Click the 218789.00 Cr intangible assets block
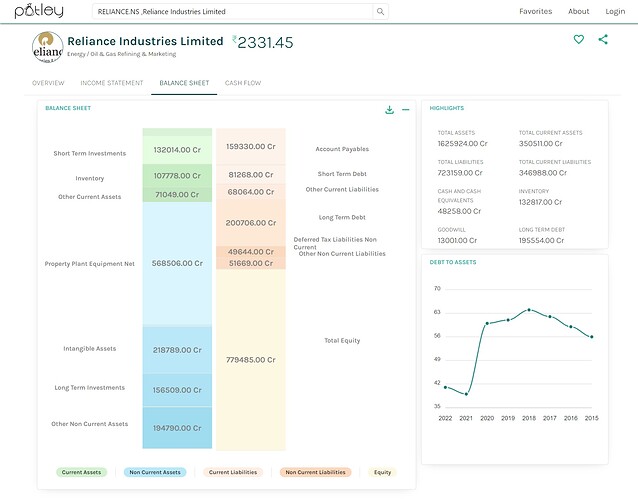The image size is (638, 499). 177,350
